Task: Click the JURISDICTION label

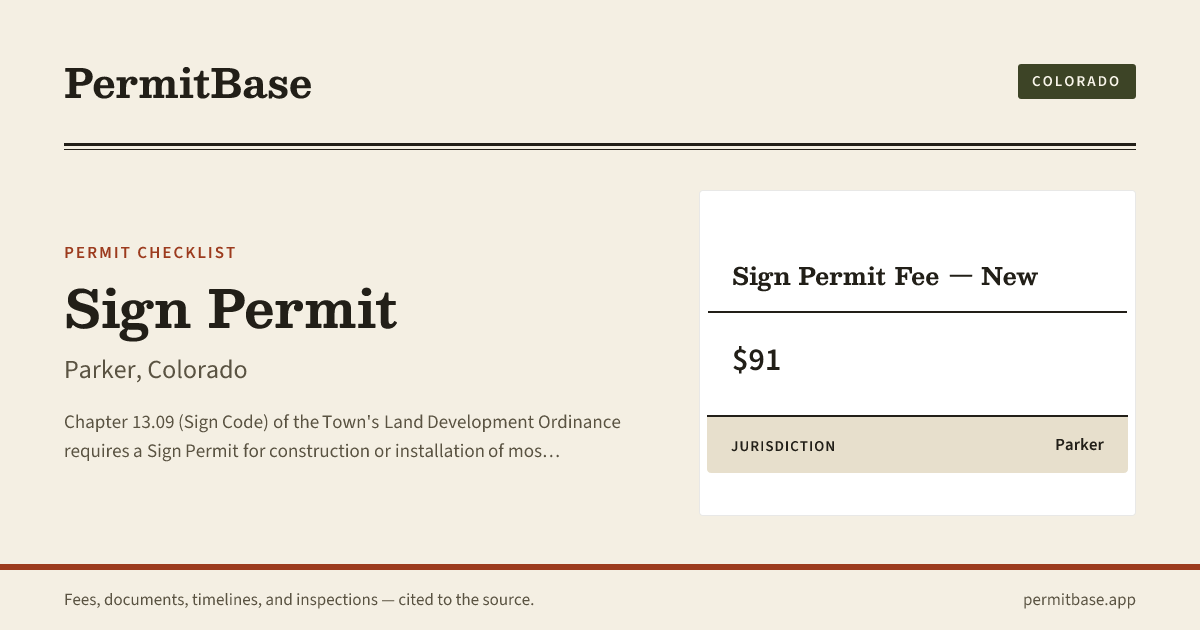Action: point(783,446)
